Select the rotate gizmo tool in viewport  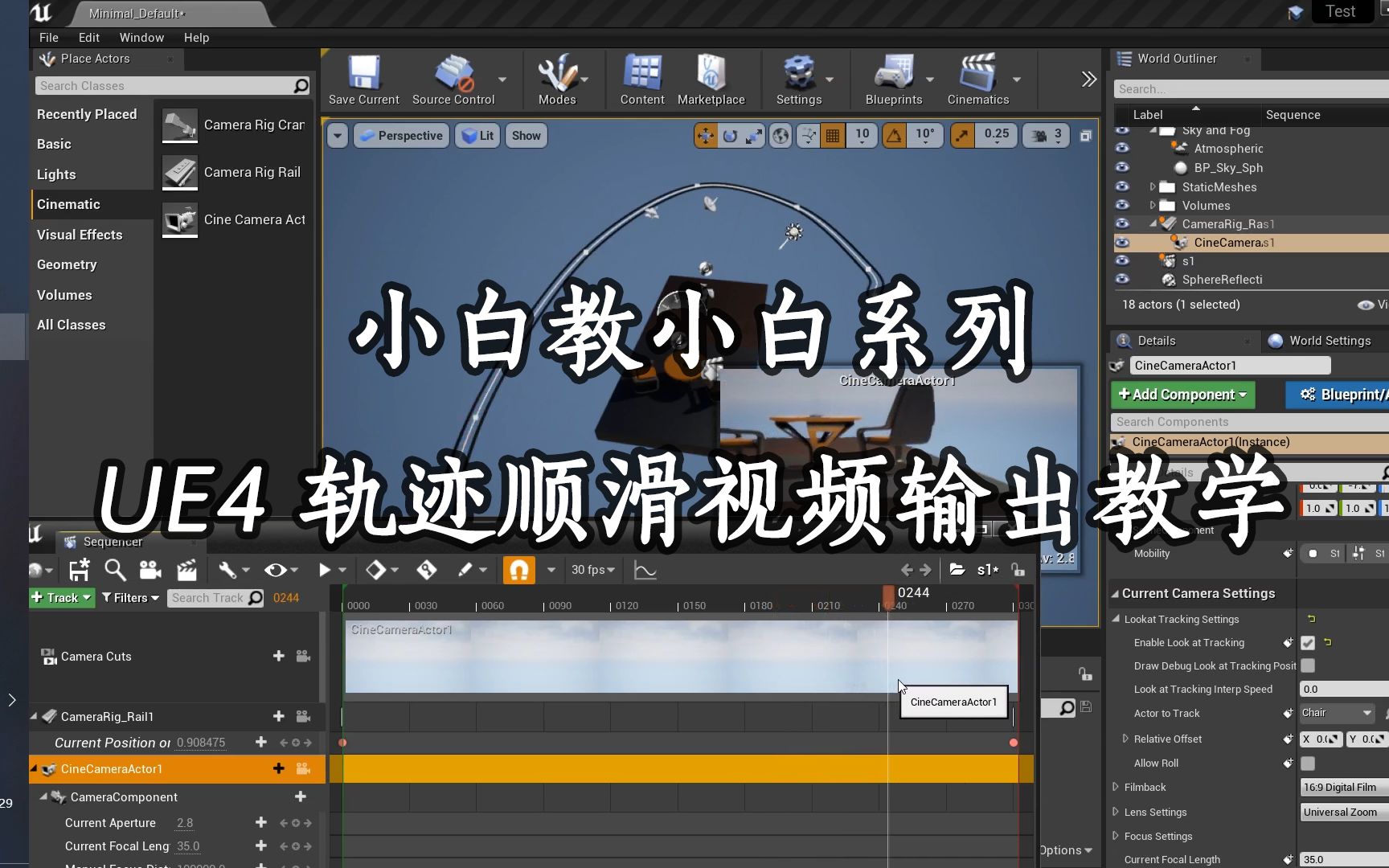click(730, 136)
